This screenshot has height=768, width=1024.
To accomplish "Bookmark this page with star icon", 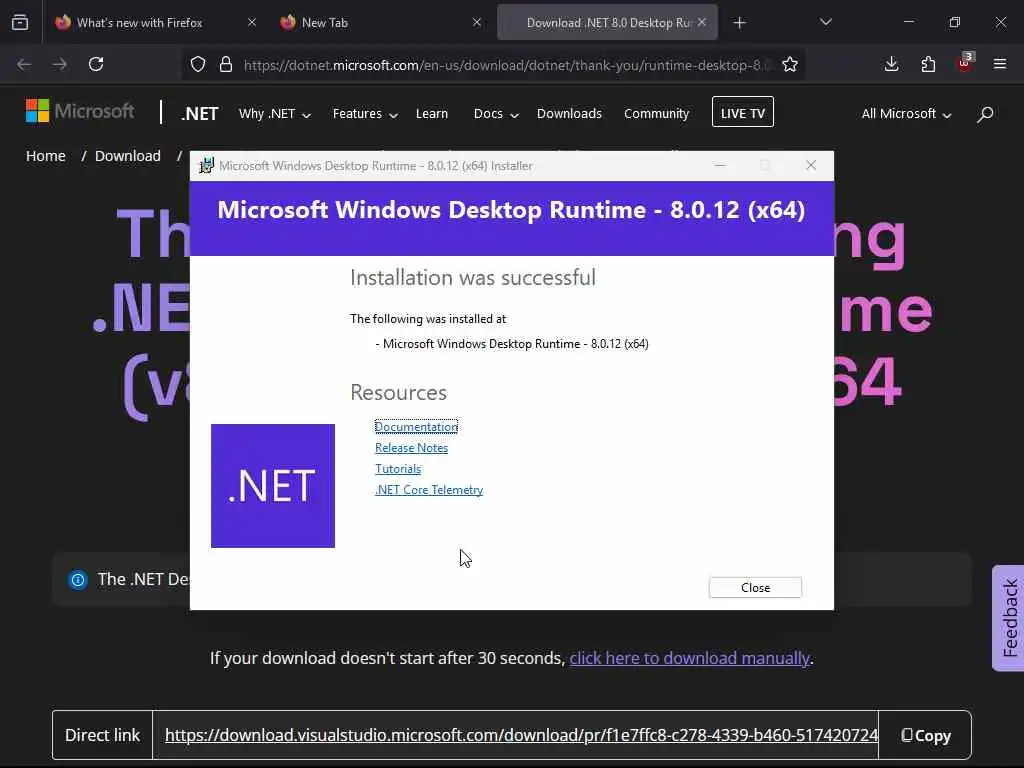I will click(790, 64).
